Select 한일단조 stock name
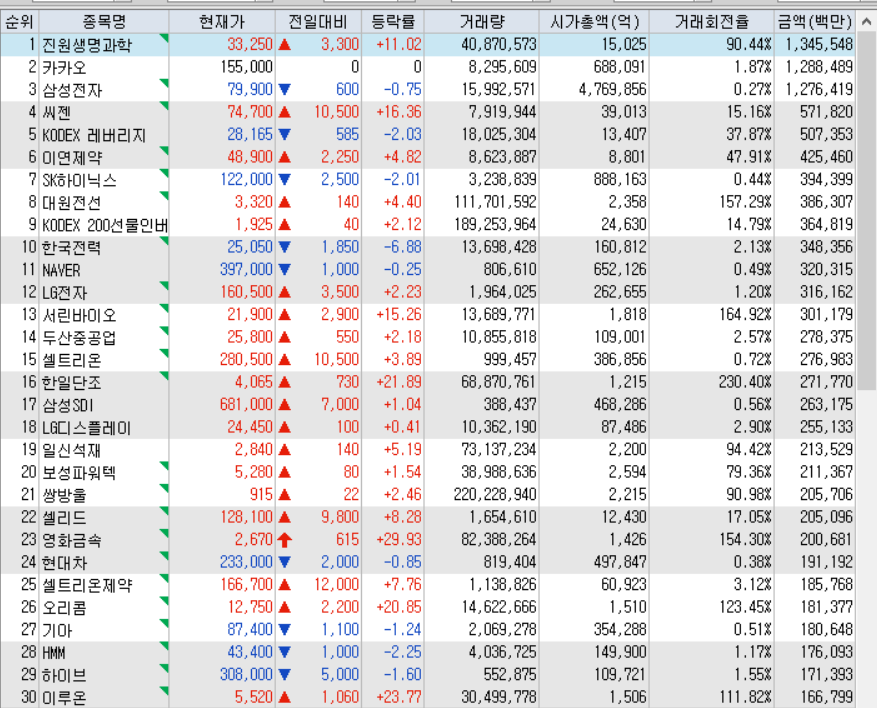The width and height of the screenshot is (877, 708). (x=72, y=383)
